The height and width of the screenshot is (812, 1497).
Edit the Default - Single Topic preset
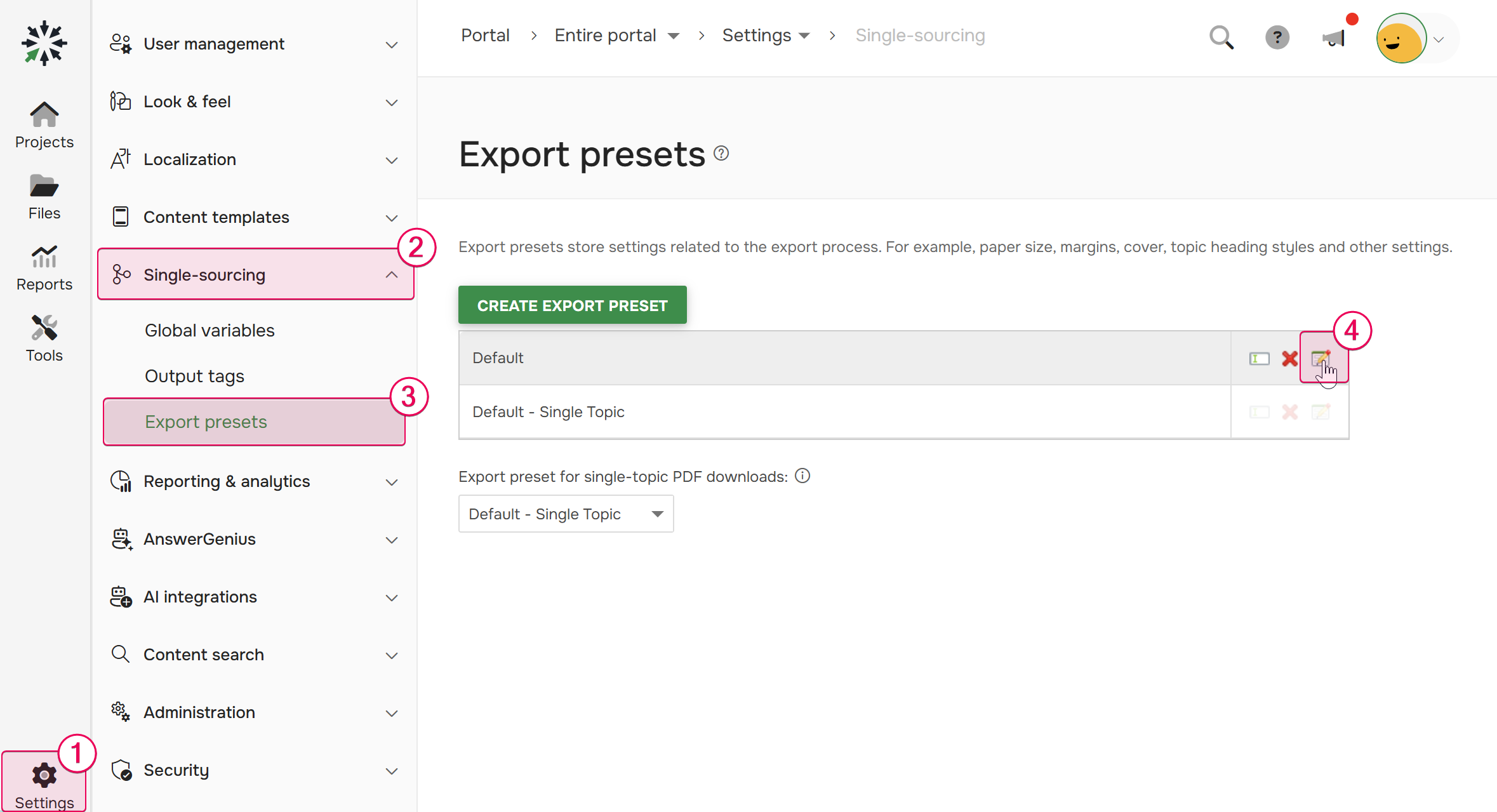pyautogui.click(x=1321, y=412)
